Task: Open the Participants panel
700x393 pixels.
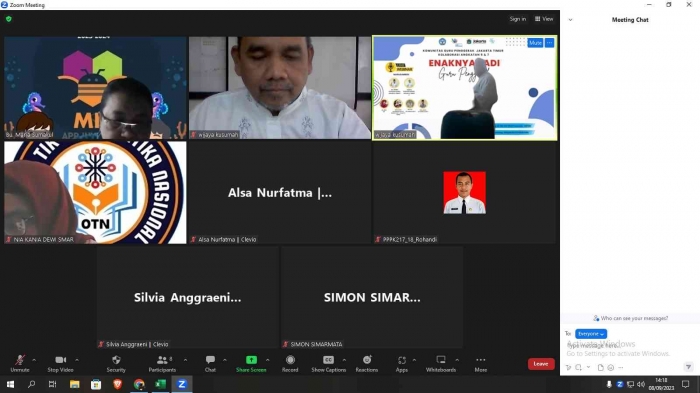Action: click(162, 363)
